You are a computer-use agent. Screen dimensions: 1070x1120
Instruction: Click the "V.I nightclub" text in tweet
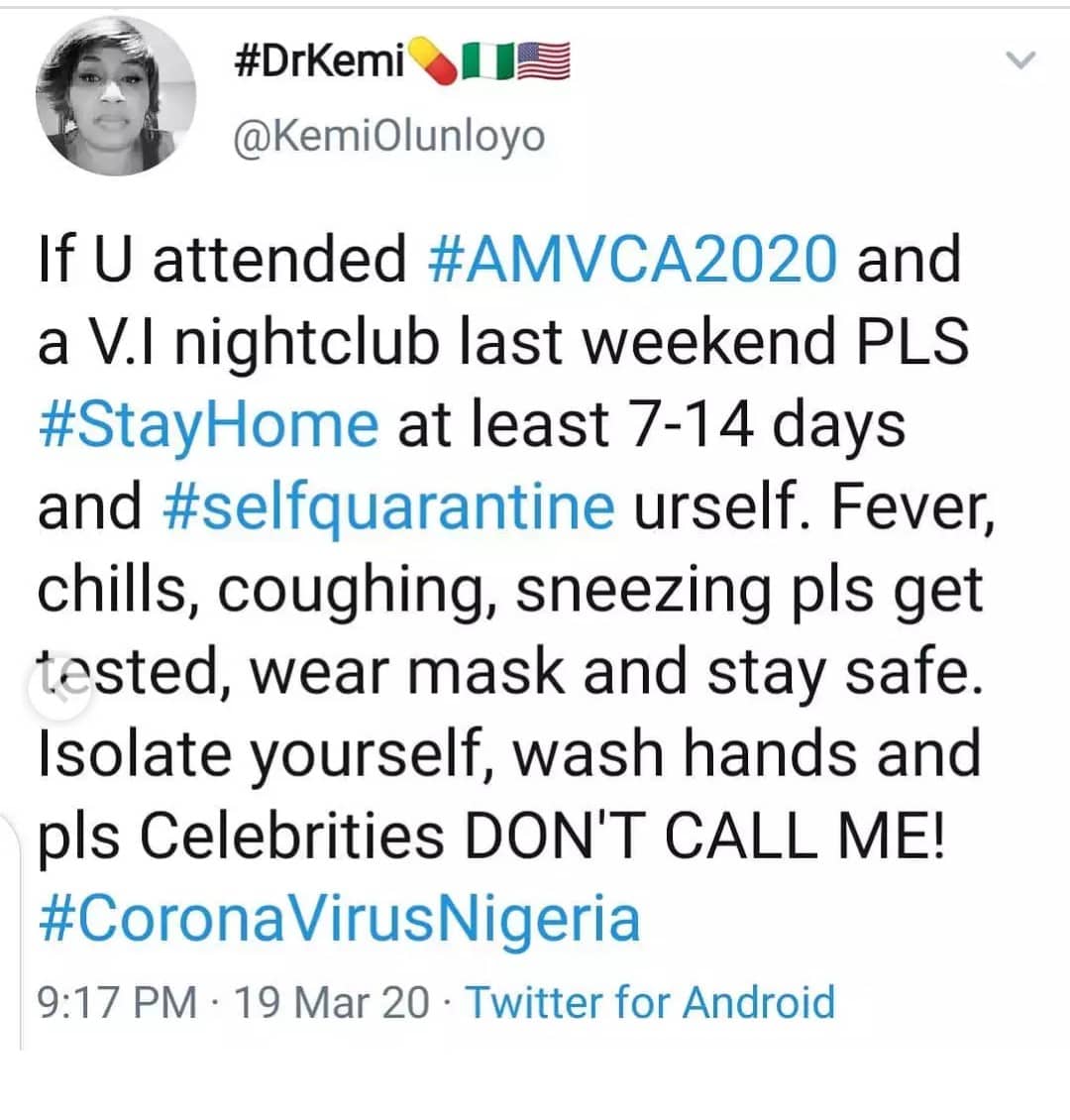[267, 342]
